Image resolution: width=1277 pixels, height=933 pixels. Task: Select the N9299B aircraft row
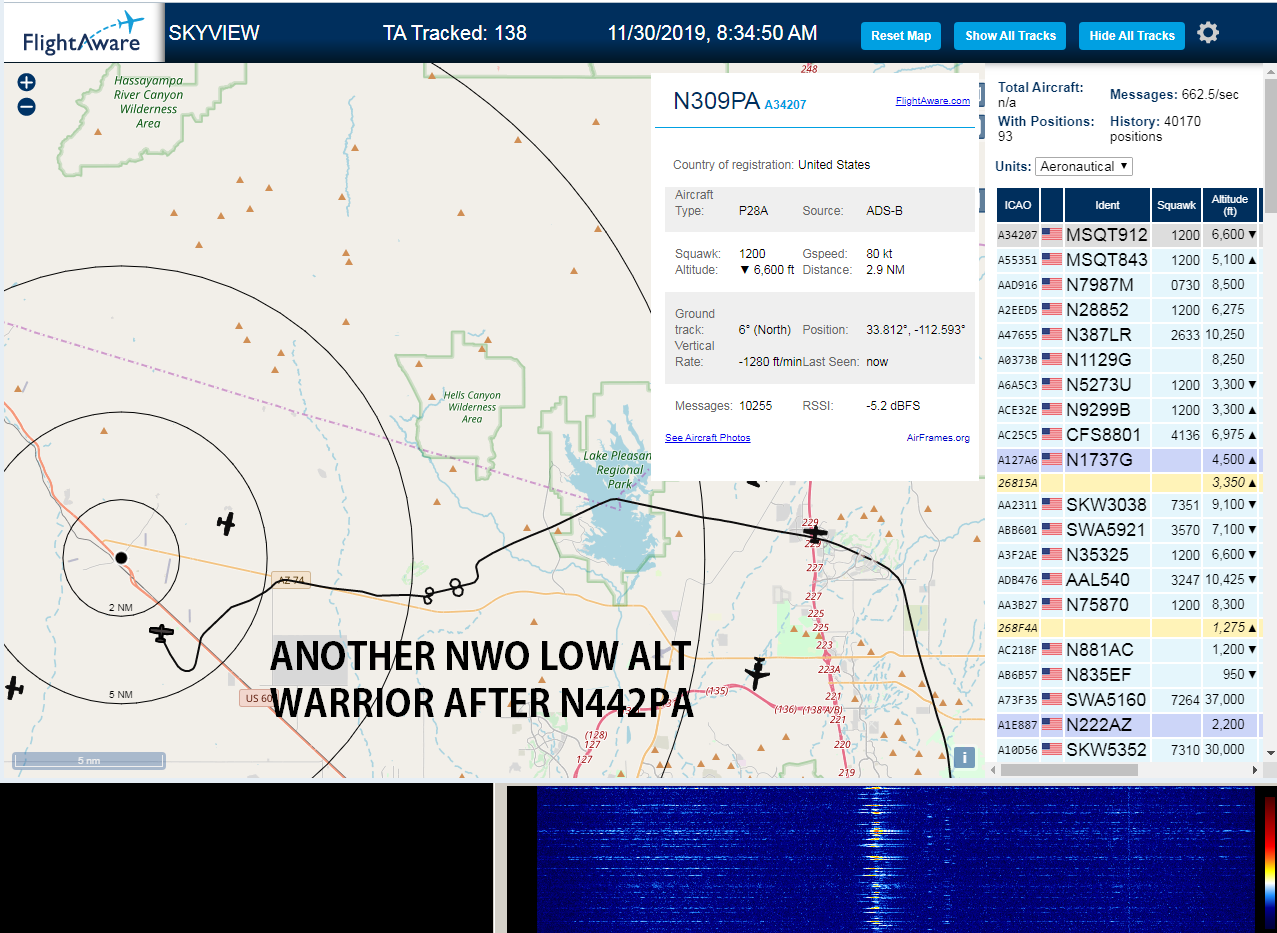pos(1128,409)
